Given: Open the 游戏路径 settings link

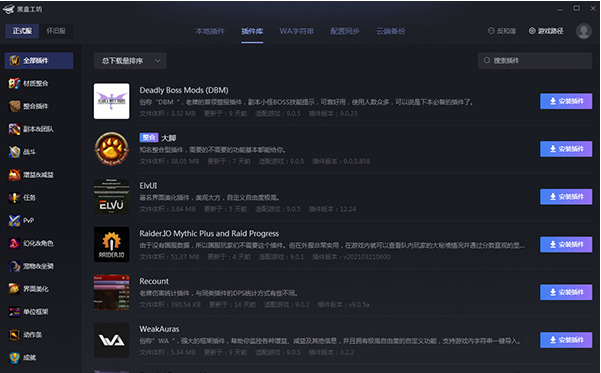Looking at the screenshot, I should coord(546,31).
